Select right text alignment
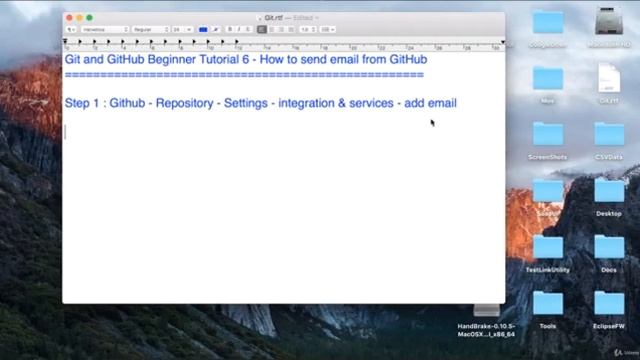Image resolution: width=640 pixels, height=360 pixels. [281, 29]
